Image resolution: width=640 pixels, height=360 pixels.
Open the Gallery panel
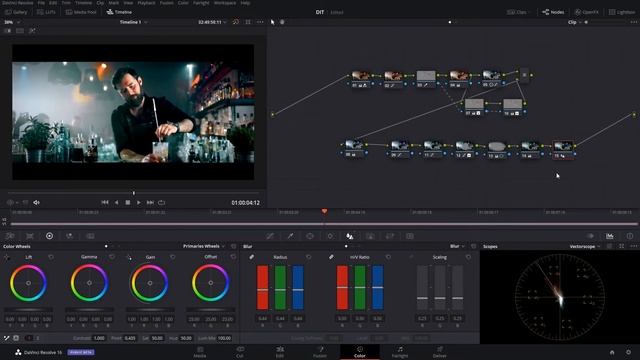(16, 12)
